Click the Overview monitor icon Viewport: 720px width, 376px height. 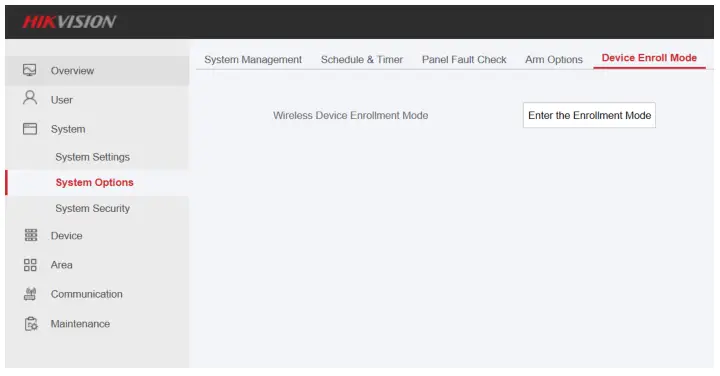pyautogui.click(x=29, y=70)
